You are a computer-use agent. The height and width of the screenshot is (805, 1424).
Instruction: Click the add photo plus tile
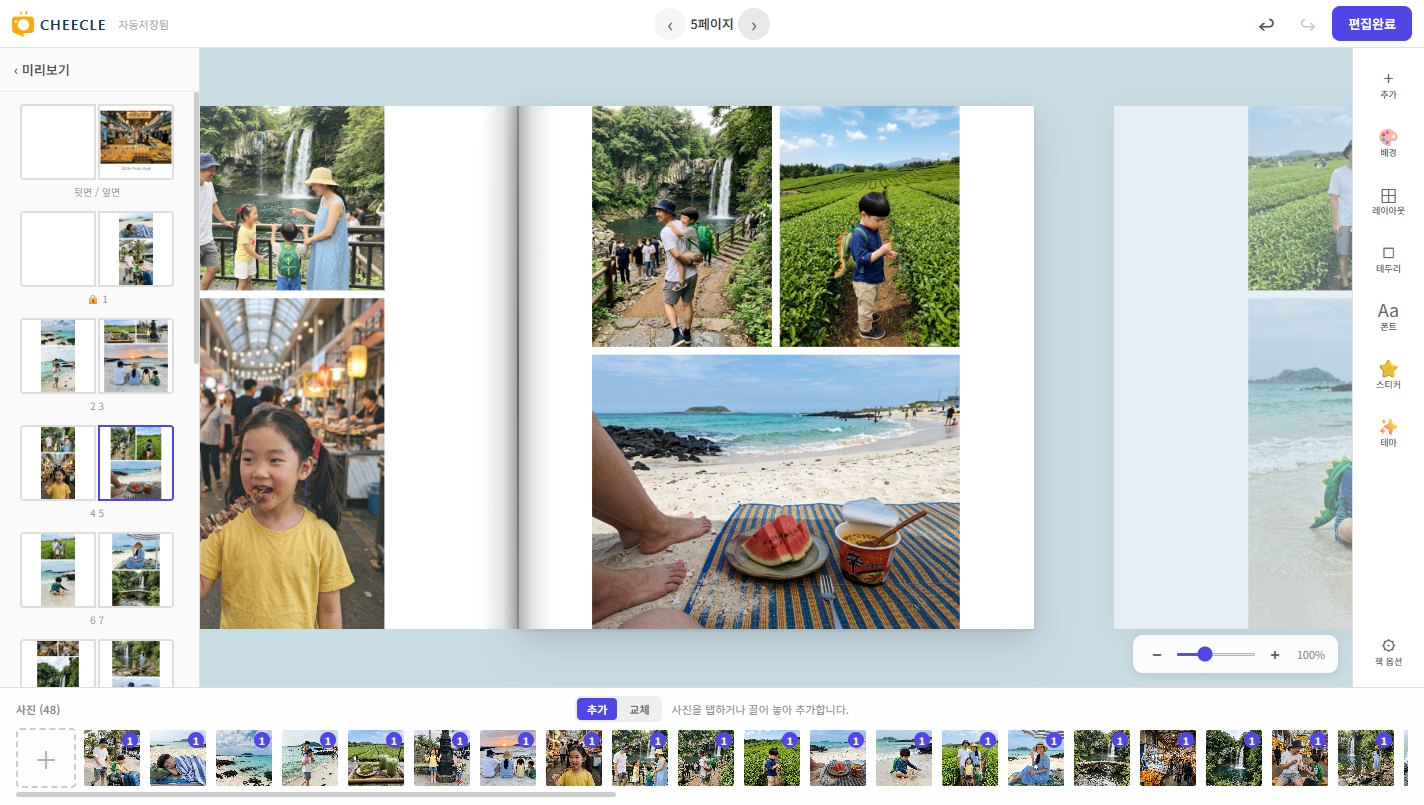coord(46,758)
